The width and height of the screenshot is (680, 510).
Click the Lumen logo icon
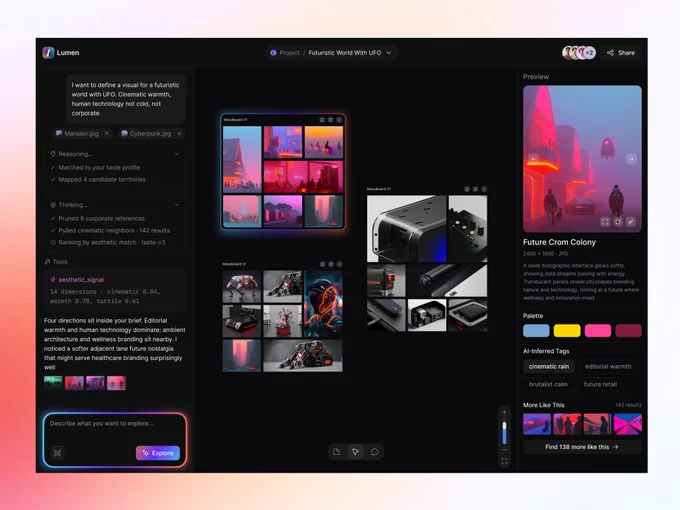coord(48,52)
